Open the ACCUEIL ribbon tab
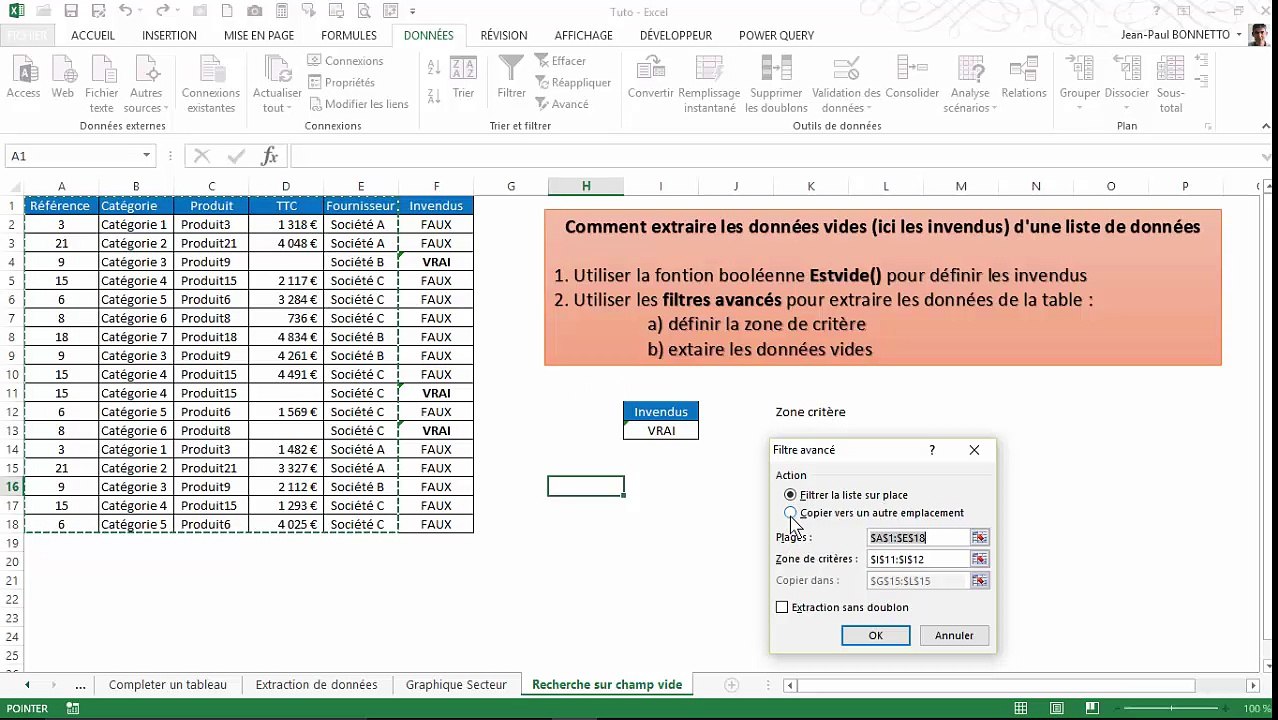The height and width of the screenshot is (720, 1278). (93, 35)
